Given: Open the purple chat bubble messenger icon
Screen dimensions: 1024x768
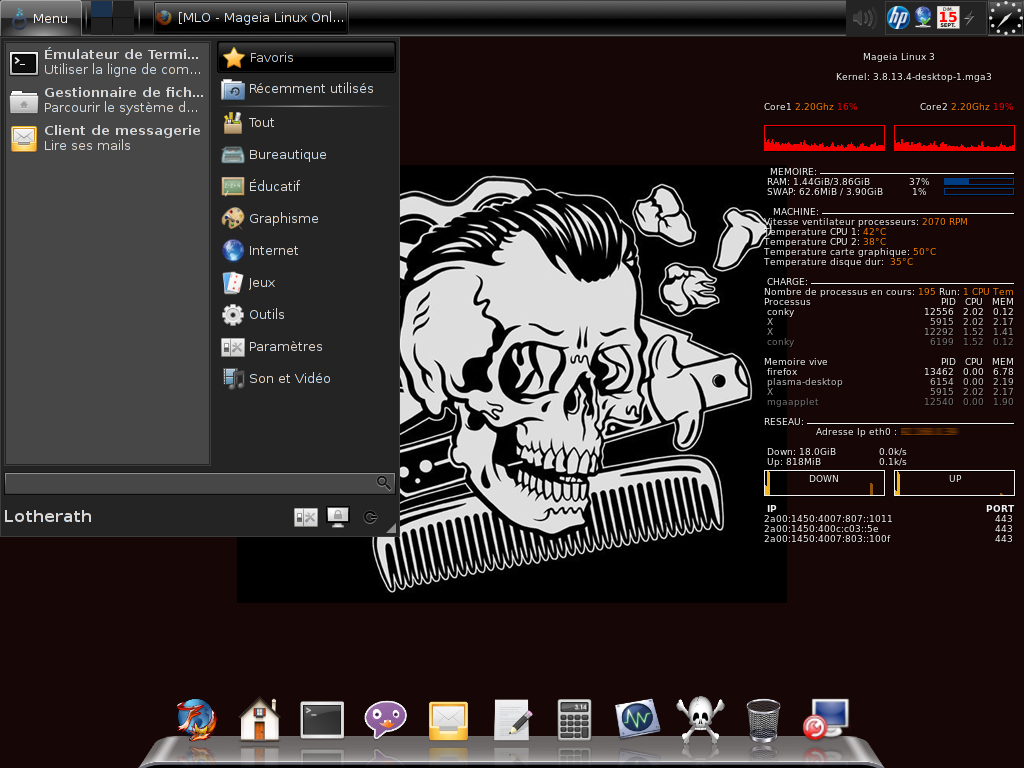Looking at the screenshot, I should (x=385, y=720).
